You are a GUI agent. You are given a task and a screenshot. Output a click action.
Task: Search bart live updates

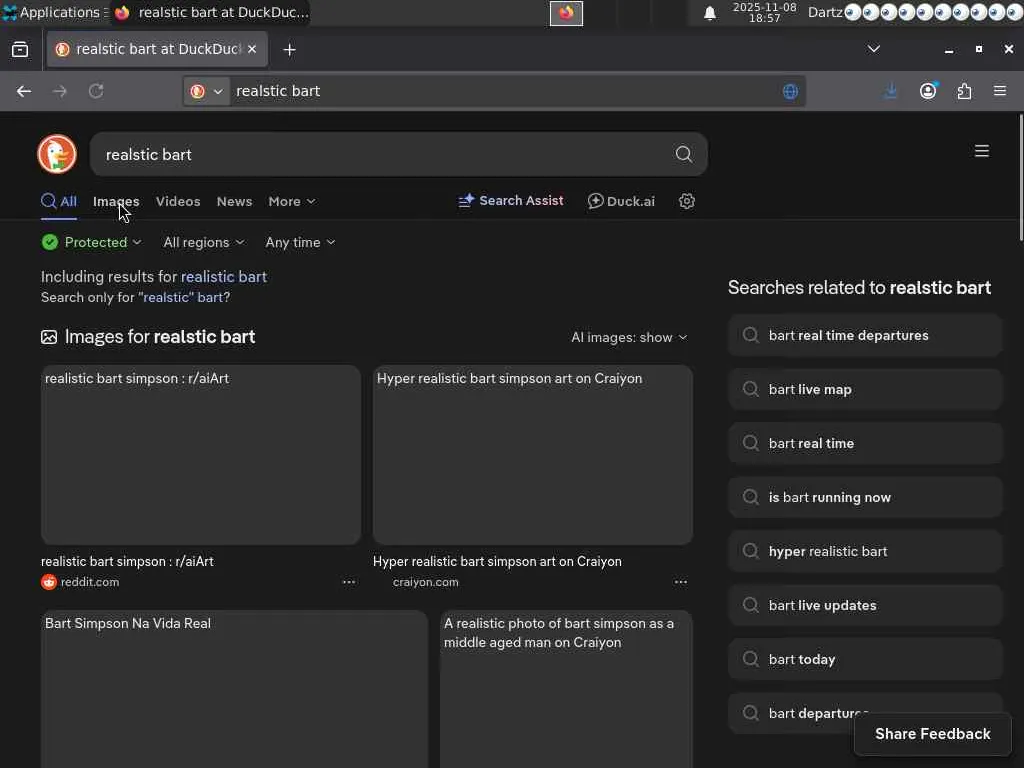click(865, 605)
